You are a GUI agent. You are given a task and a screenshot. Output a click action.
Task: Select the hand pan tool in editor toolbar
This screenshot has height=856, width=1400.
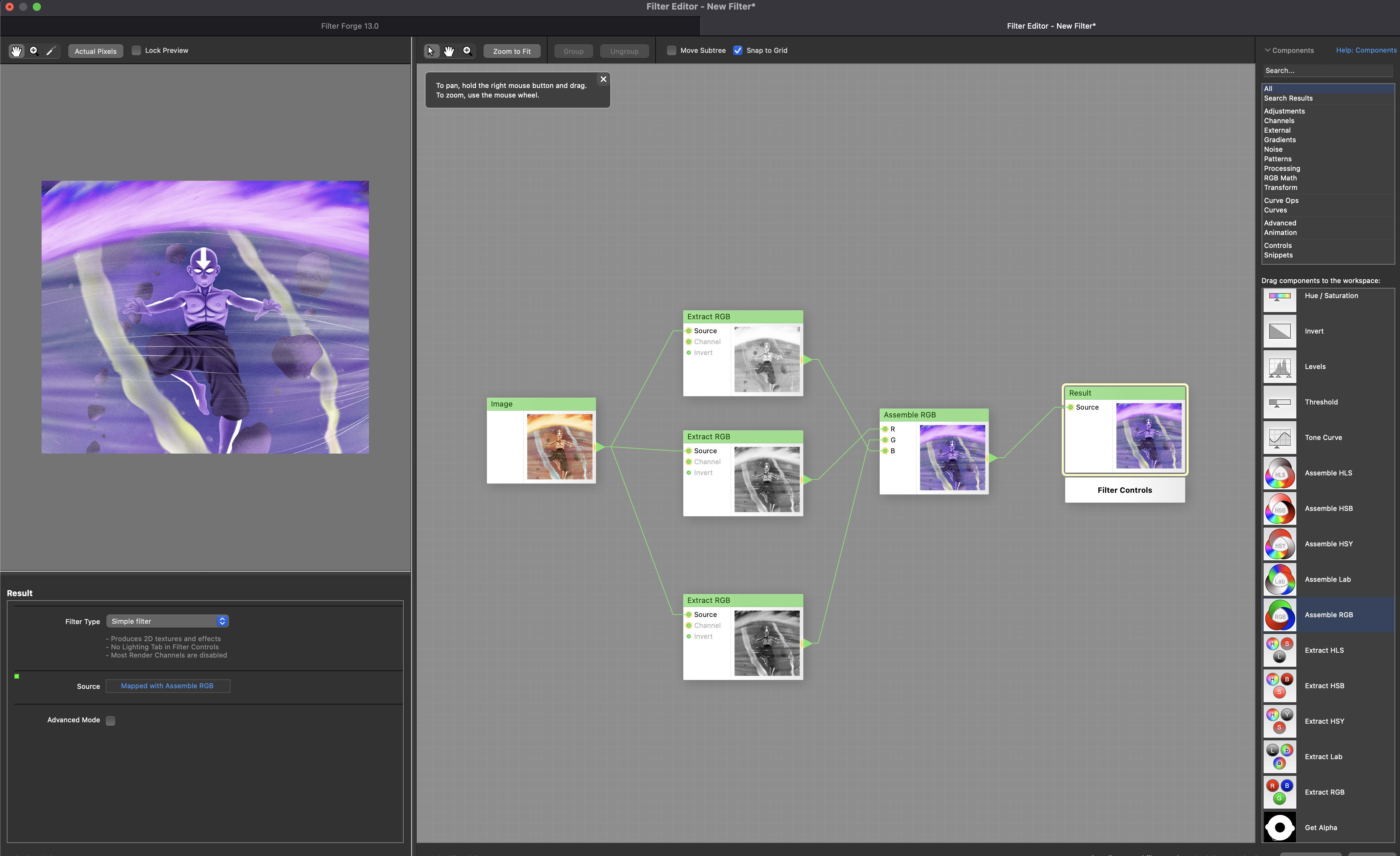pyautogui.click(x=449, y=51)
